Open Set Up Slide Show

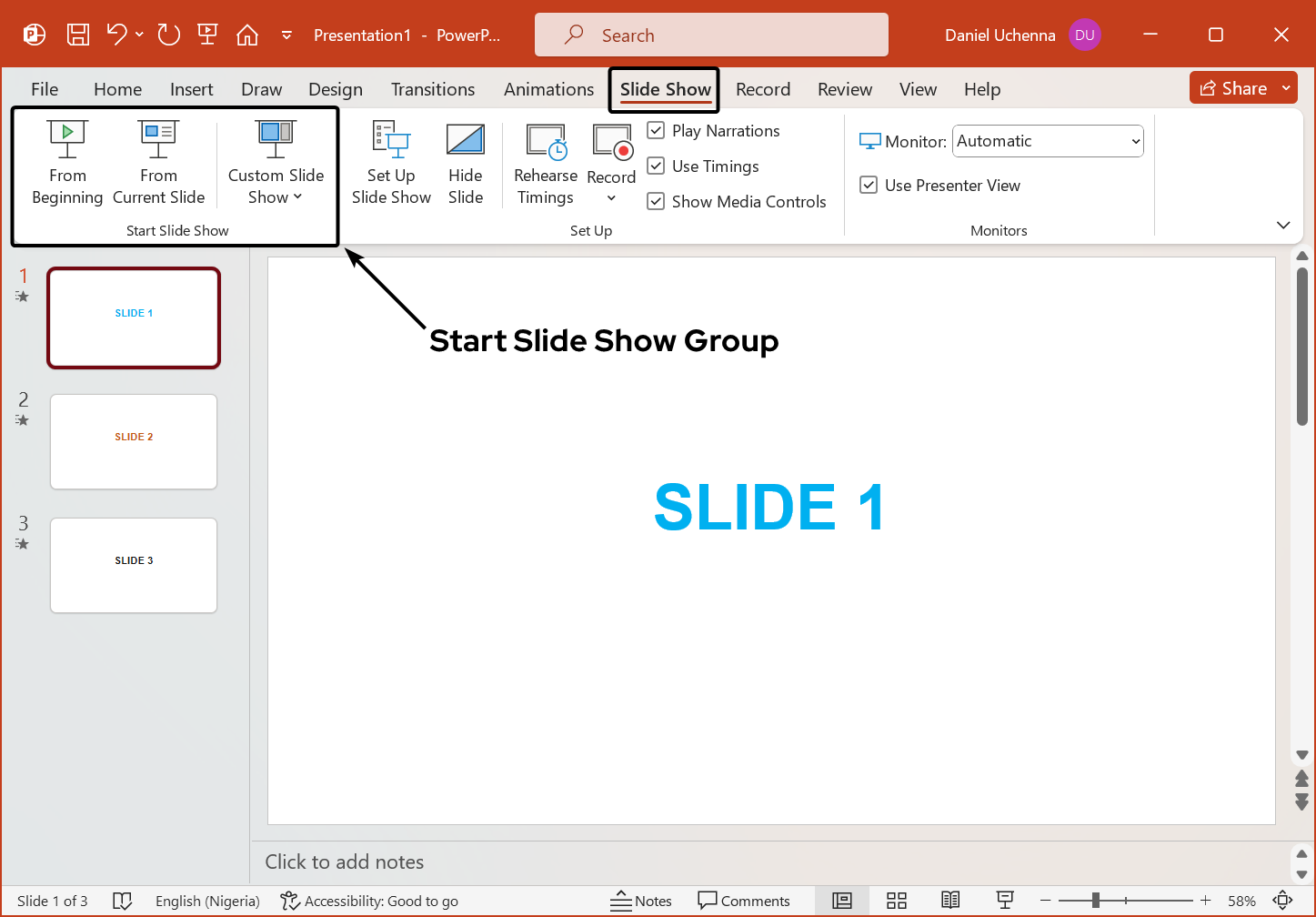click(x=391, y=162)
